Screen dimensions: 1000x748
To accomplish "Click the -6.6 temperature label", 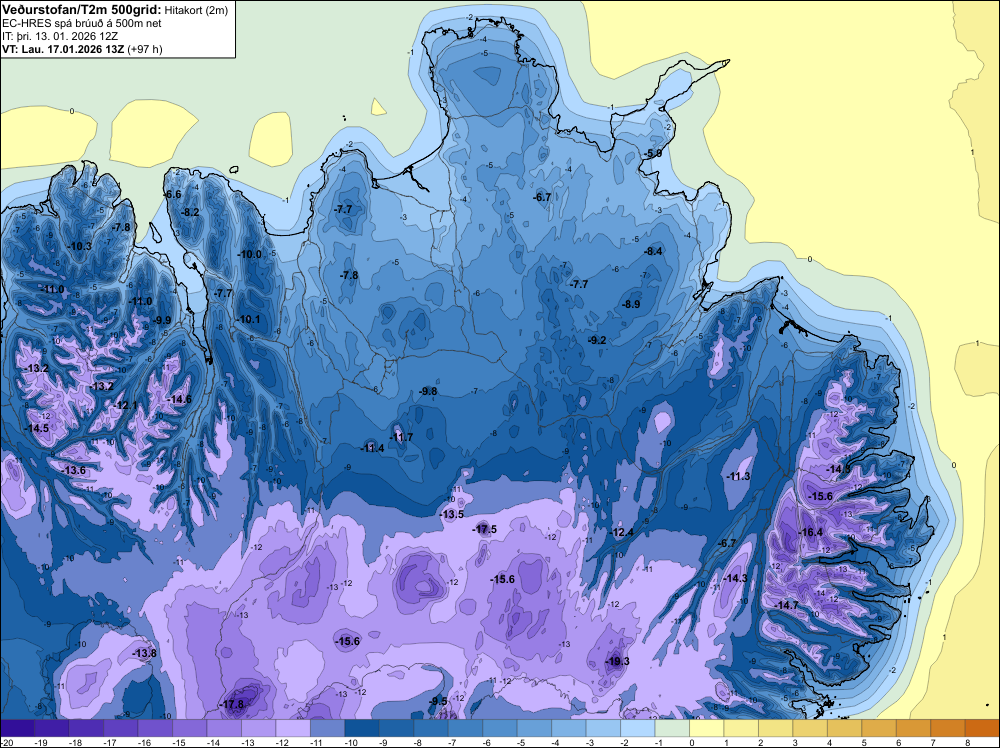I will tap(173, 194).
